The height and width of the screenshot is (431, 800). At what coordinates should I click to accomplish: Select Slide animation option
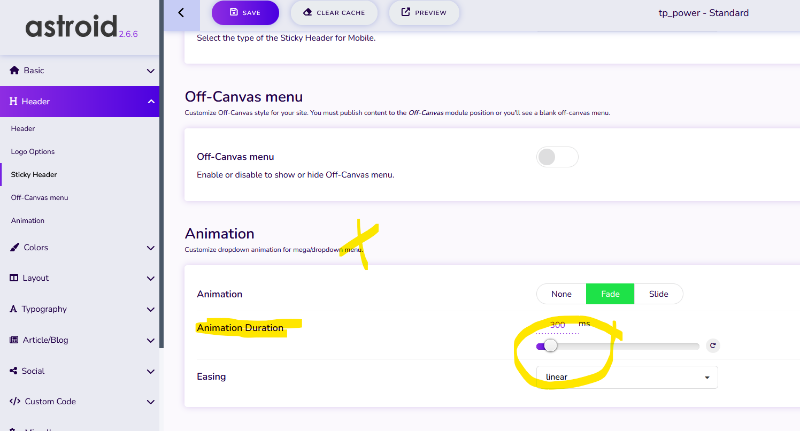point(658,294)
